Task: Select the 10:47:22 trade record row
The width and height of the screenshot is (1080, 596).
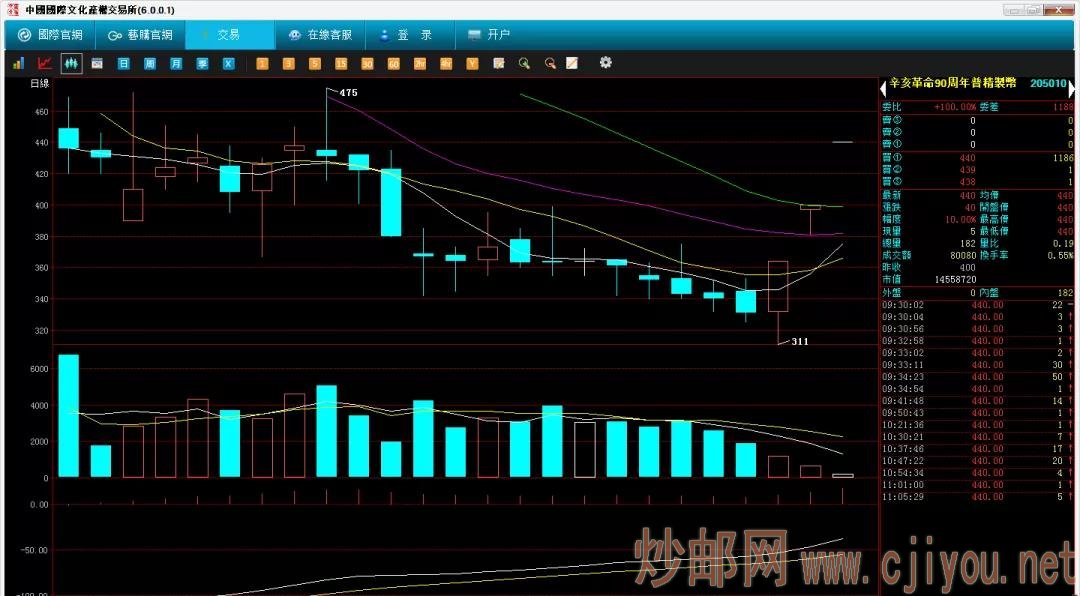Action: click(x=977, y=460)
